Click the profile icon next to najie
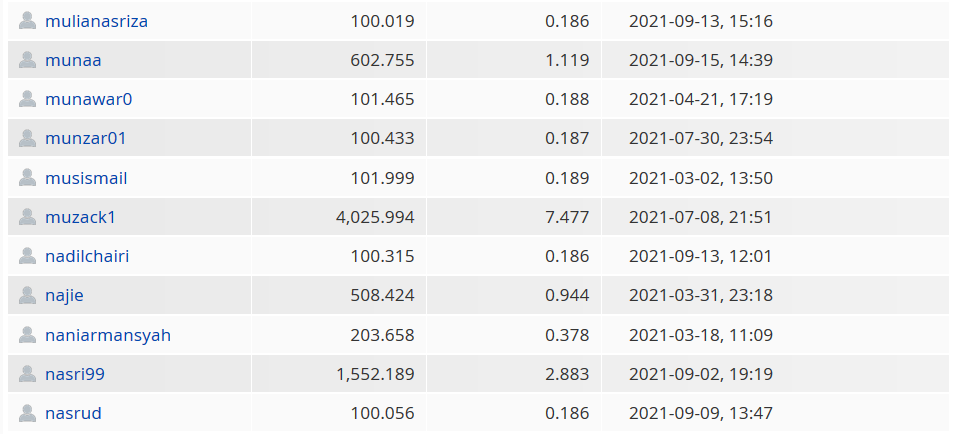This screenshot has height=434, width=953. coord(27,295)
